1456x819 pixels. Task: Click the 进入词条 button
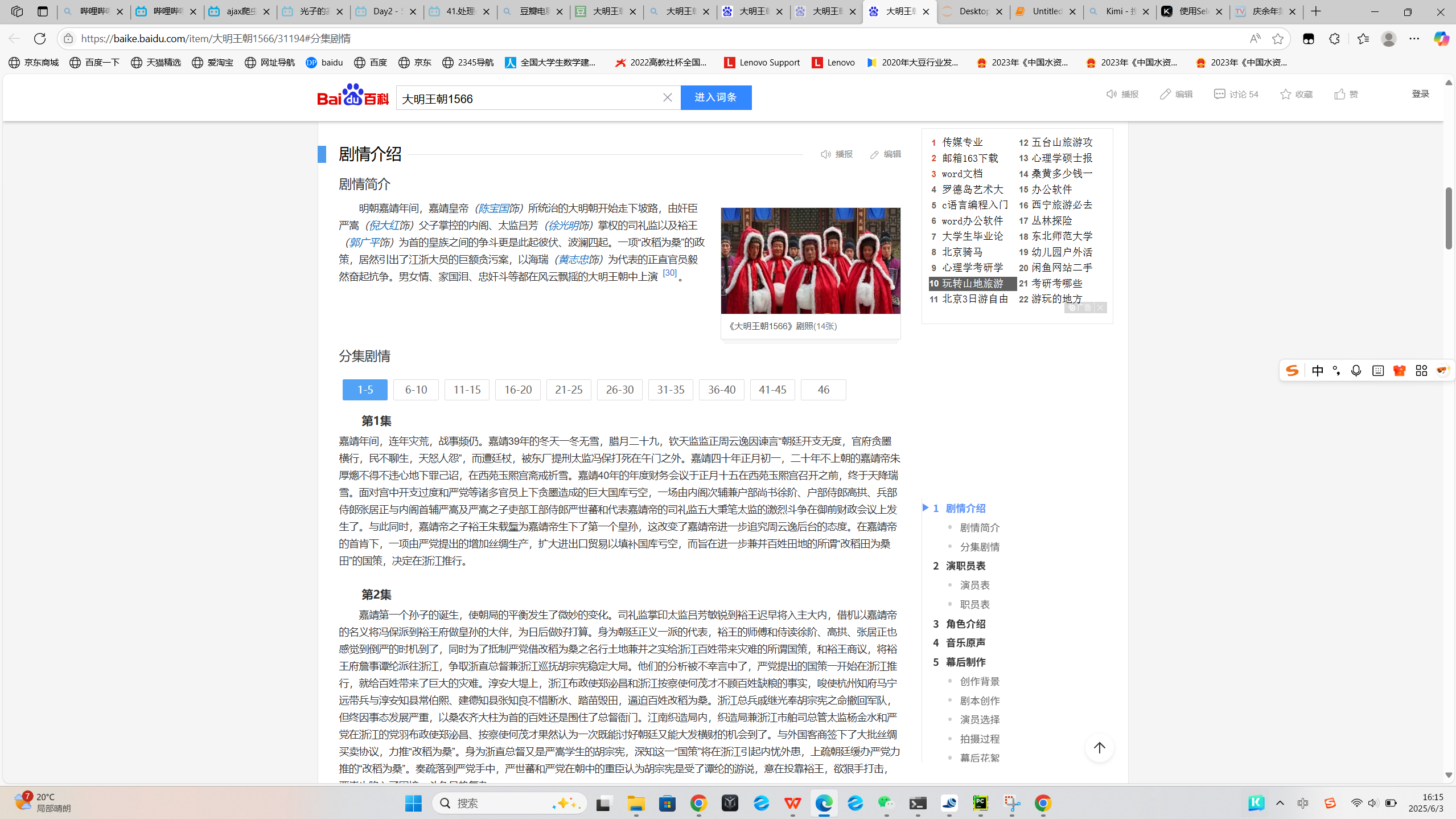[715, 97]
